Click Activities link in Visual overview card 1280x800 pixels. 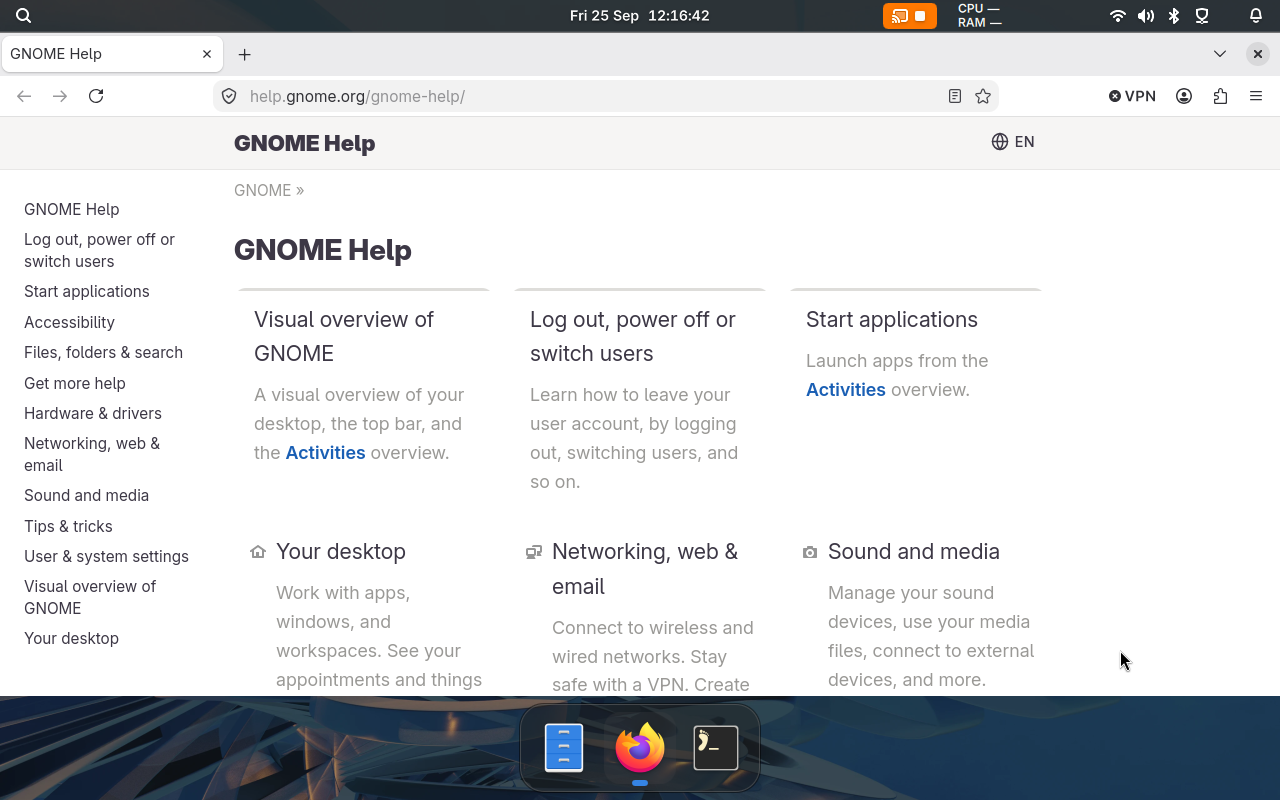tap(325, 452)
